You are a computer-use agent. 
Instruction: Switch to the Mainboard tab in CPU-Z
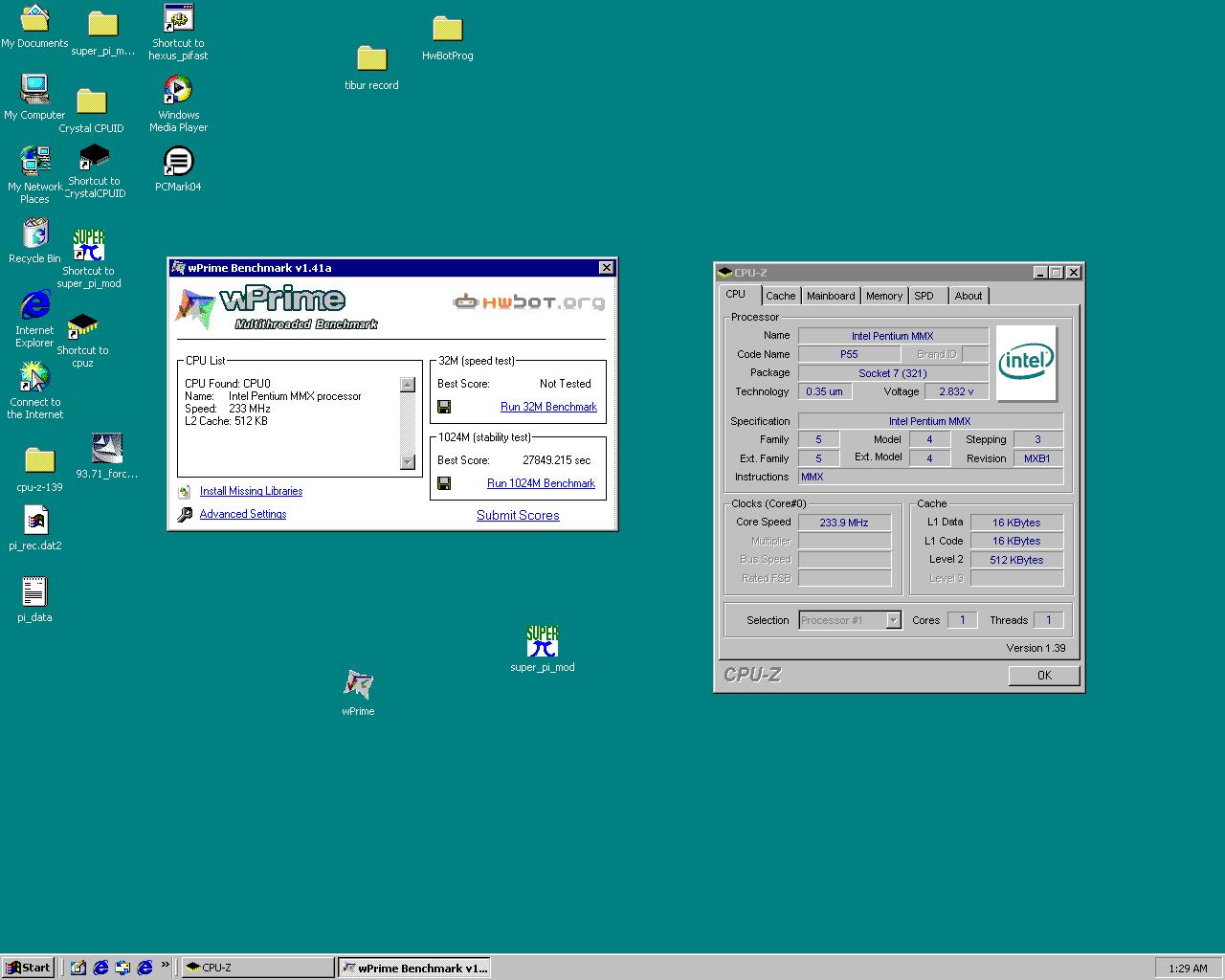pyautogui.click(x=831, y=296)
